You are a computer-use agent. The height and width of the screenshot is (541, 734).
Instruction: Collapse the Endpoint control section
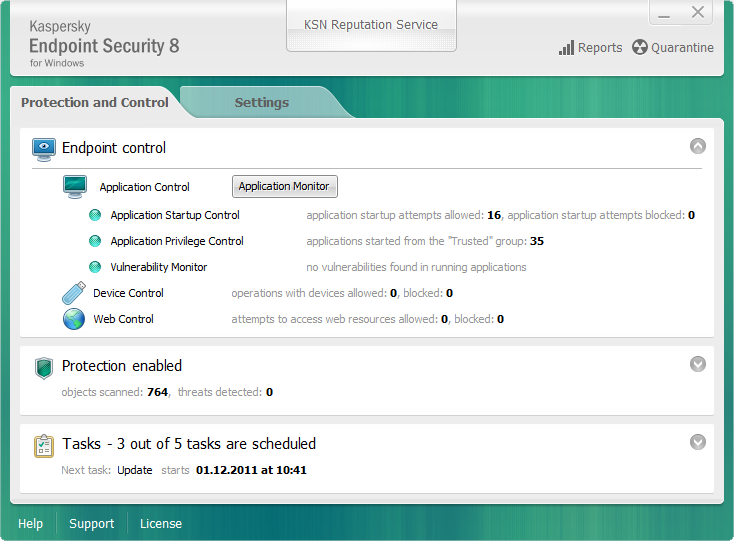click(698, 146)
